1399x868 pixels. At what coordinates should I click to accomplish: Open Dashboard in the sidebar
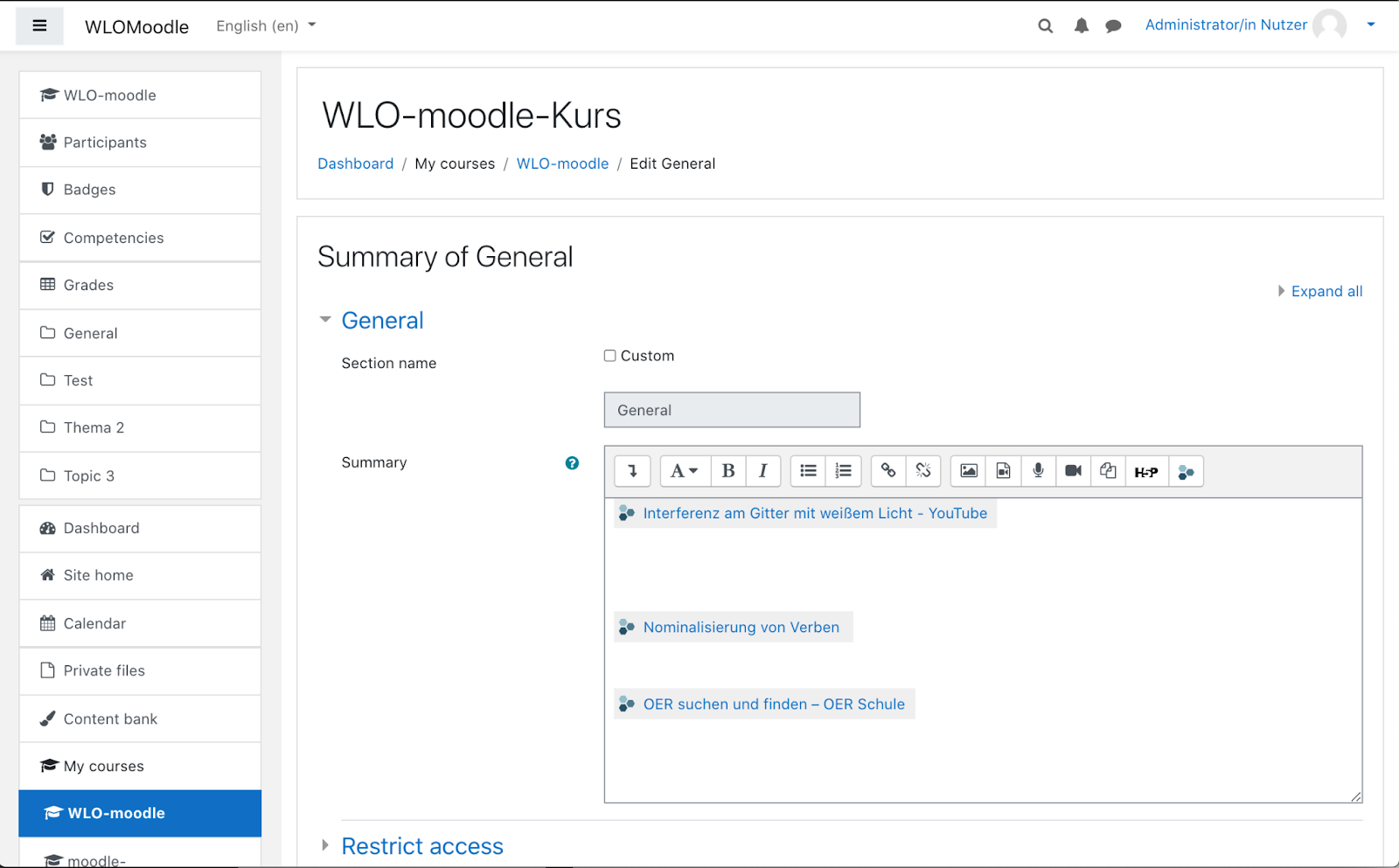(140, 528)
